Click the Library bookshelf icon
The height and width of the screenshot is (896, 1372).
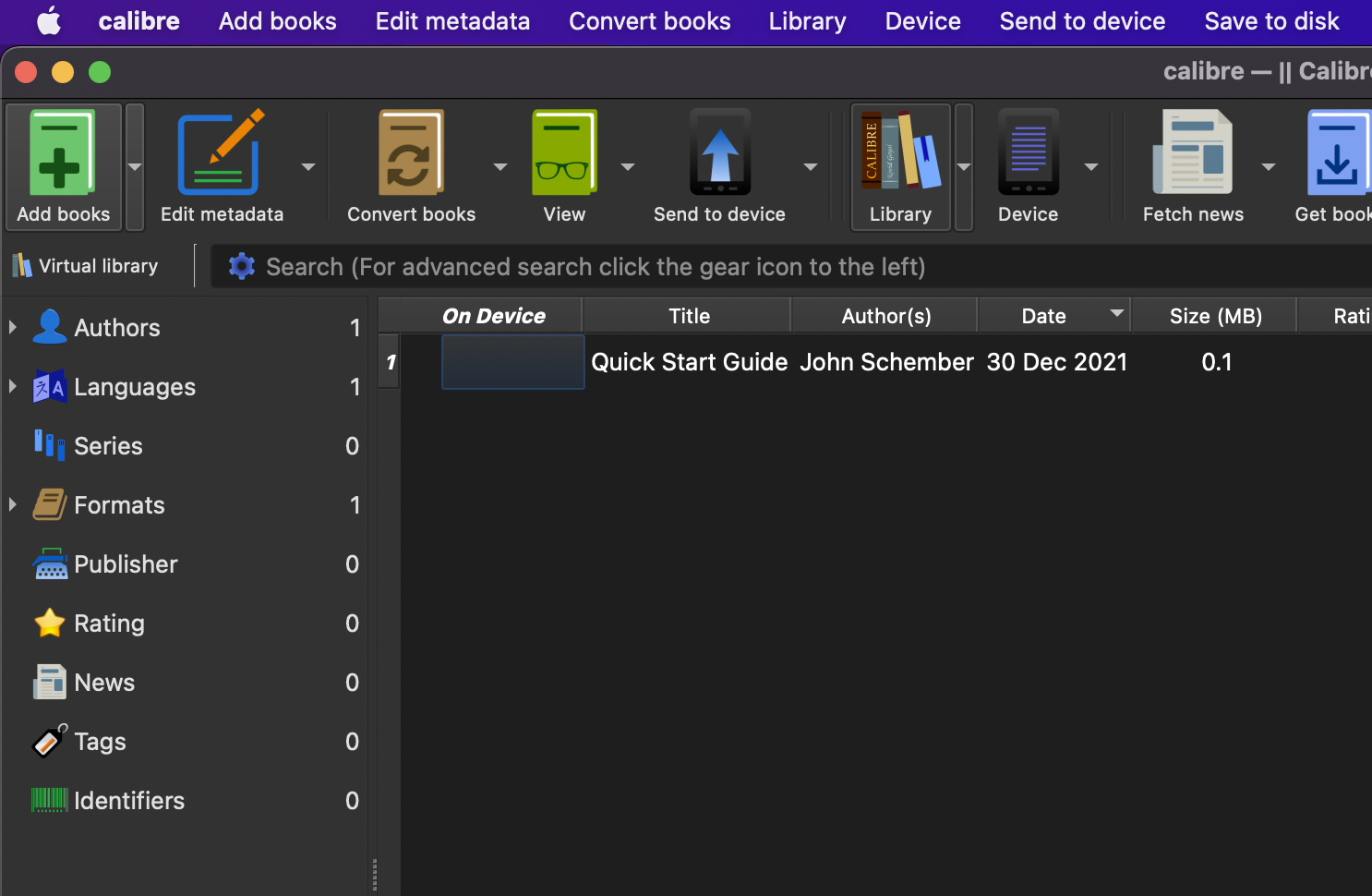click(900, 151)
